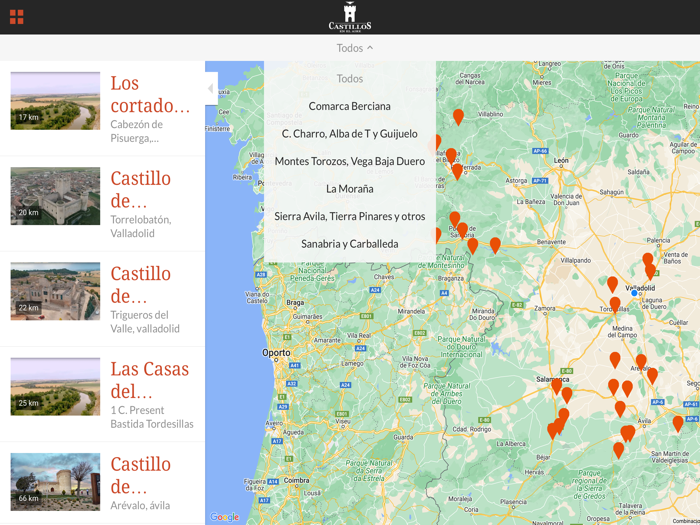Click the Castillos castle logo
700x525 pixels.
click(350, 17)
